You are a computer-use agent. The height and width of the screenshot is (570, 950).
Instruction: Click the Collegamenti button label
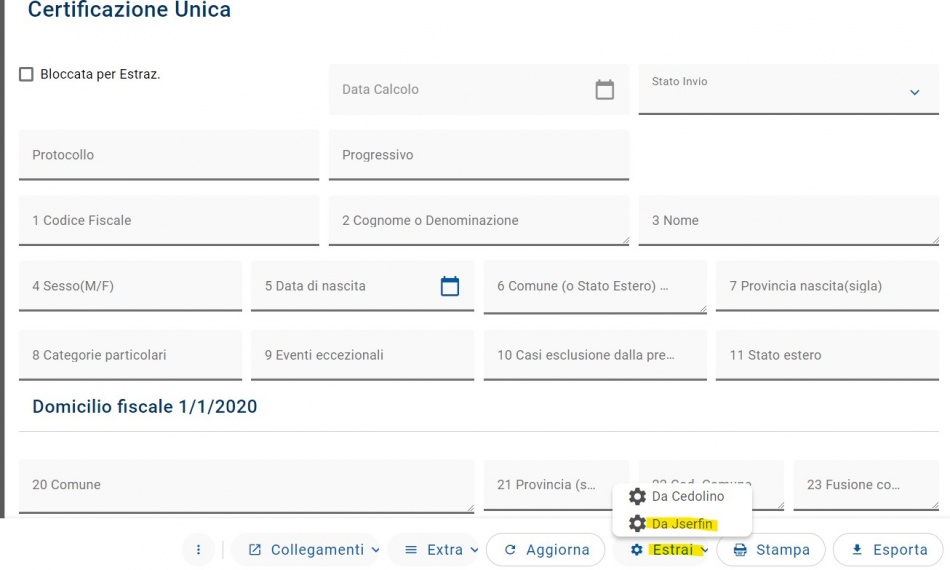coord(317,549)
